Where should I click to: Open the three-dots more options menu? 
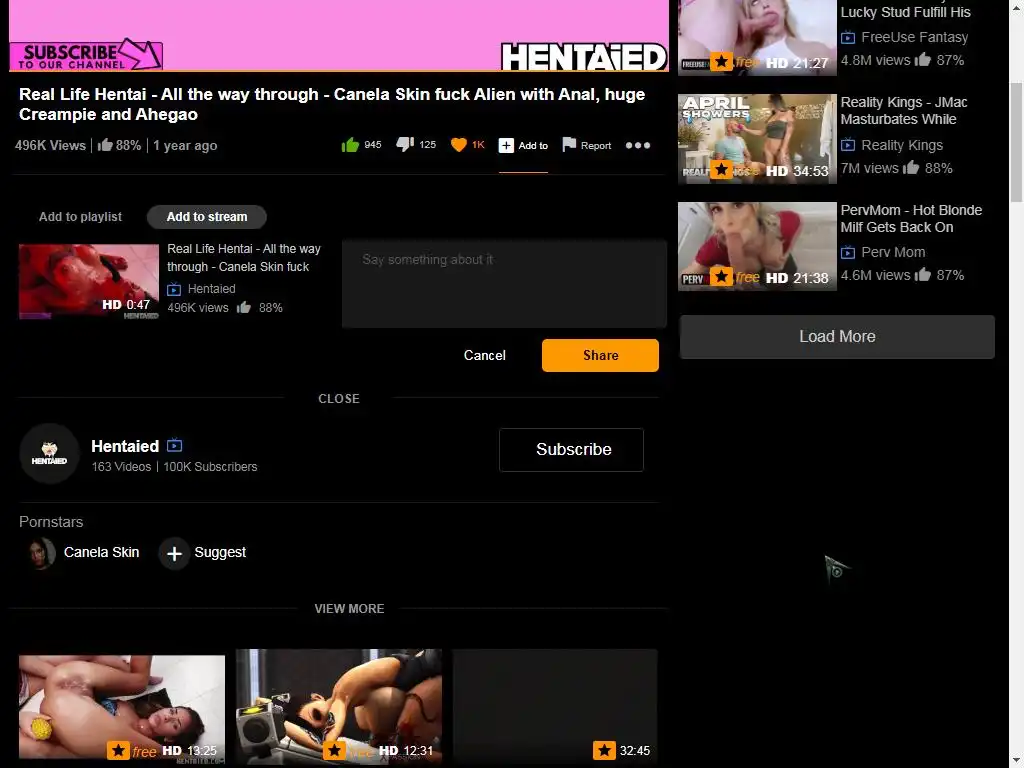point(638,145)
